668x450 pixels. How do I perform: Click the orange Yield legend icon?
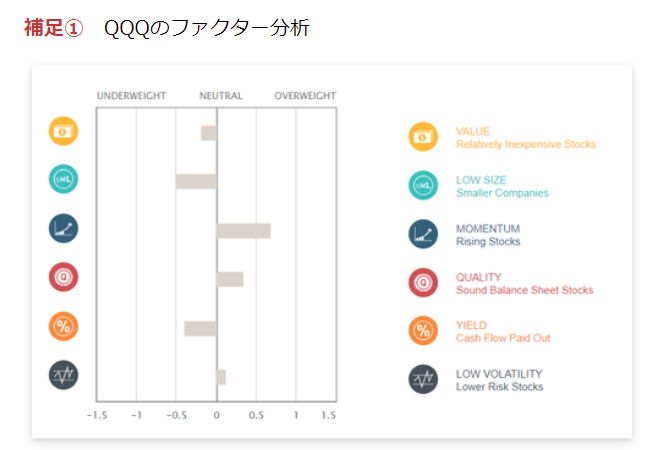pos(423,331)
